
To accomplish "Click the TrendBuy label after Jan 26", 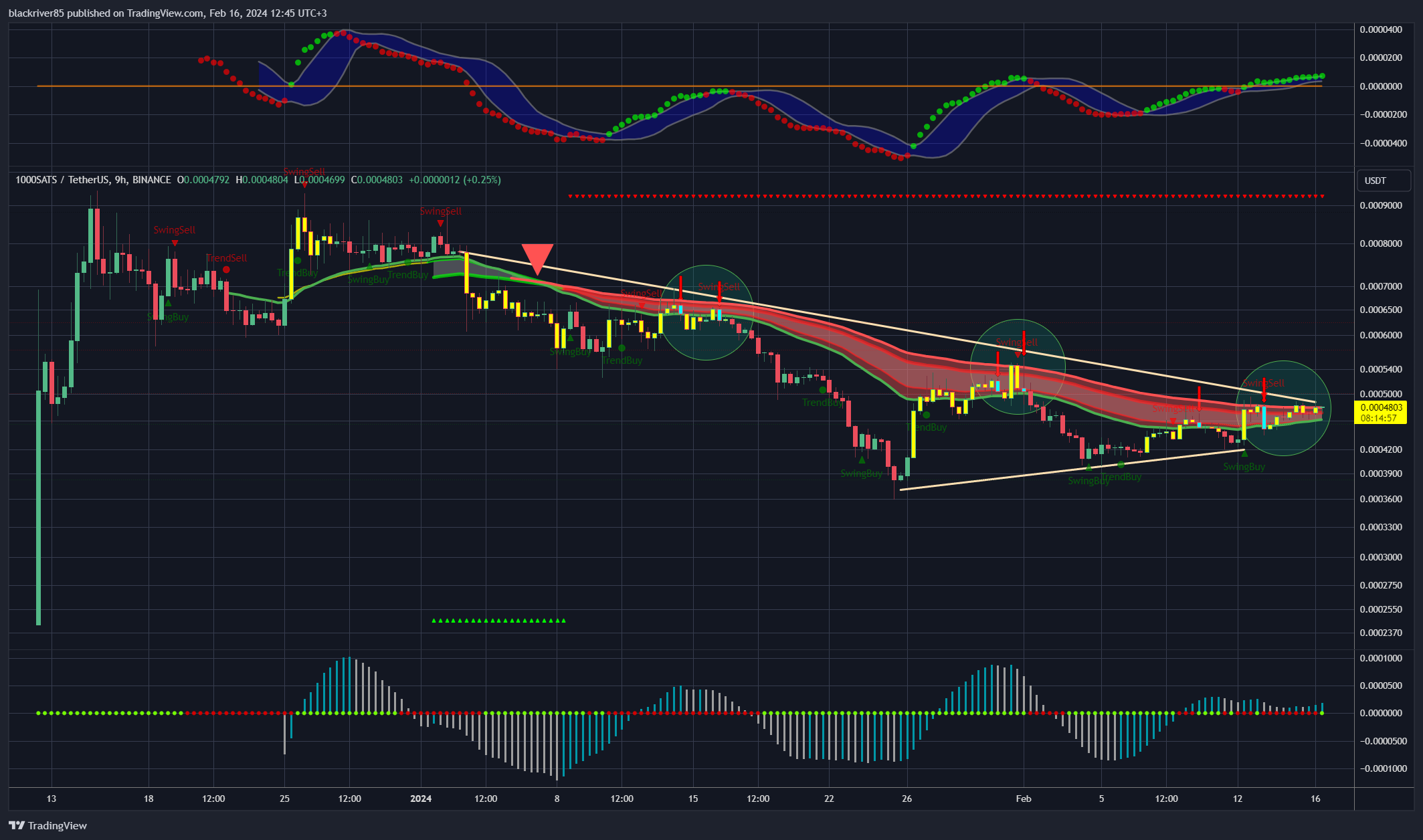I will [927, 427].
